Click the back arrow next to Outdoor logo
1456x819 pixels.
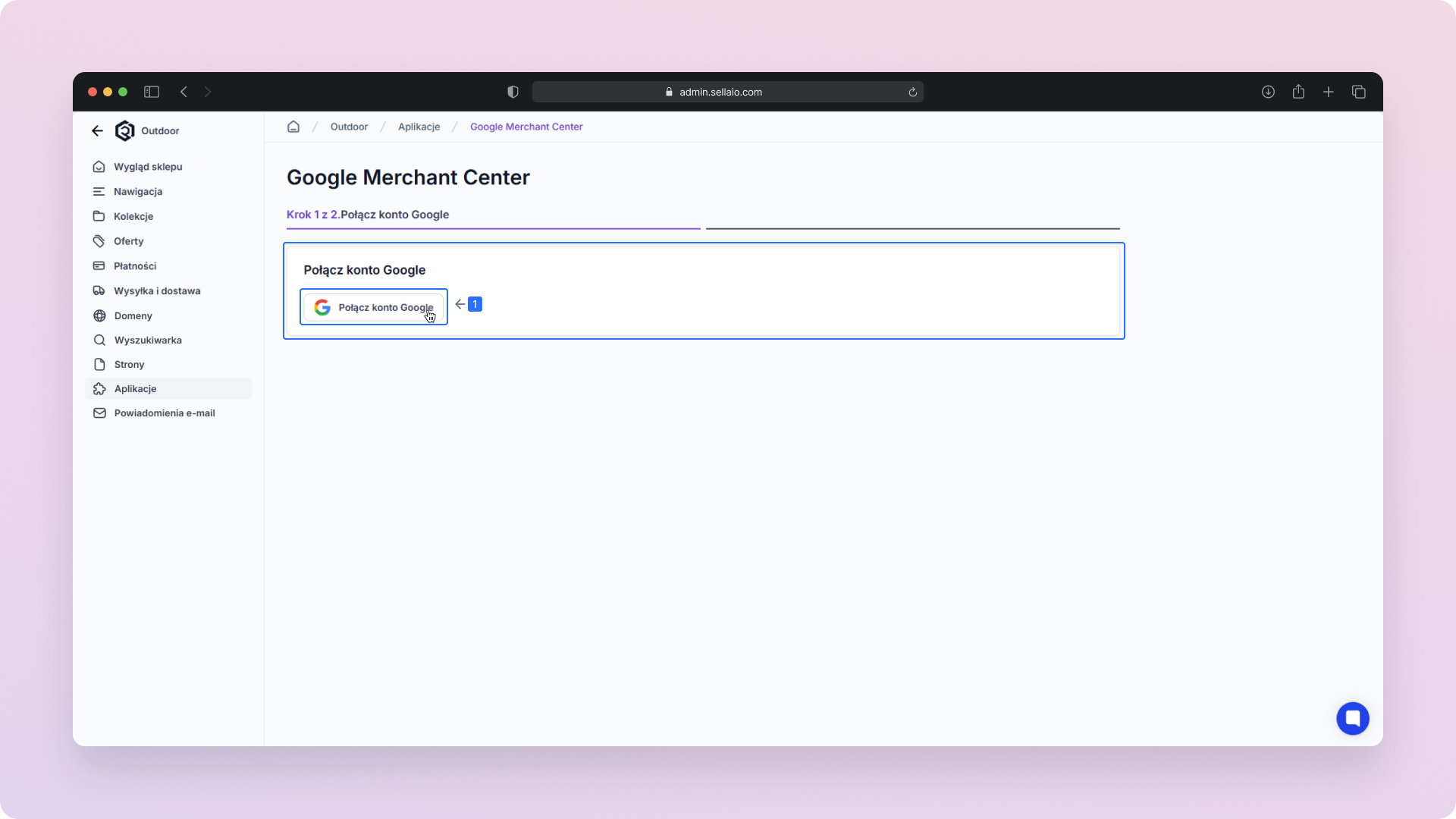97,130
